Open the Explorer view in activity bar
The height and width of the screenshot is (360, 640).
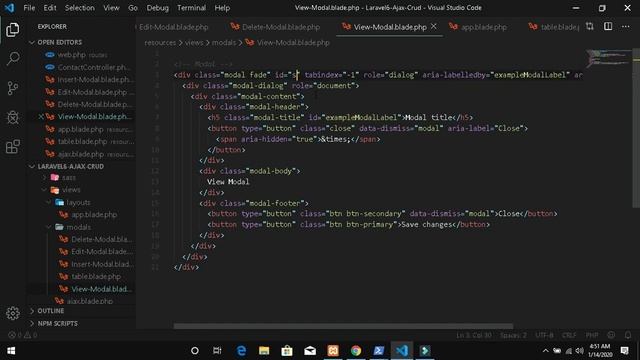[x=13, y=29]
